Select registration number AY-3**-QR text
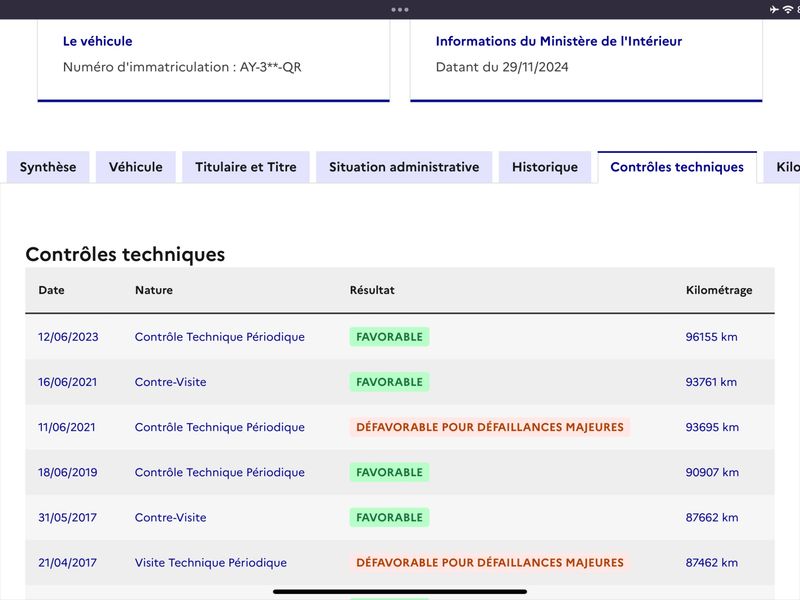 click(x=270, y=67)
